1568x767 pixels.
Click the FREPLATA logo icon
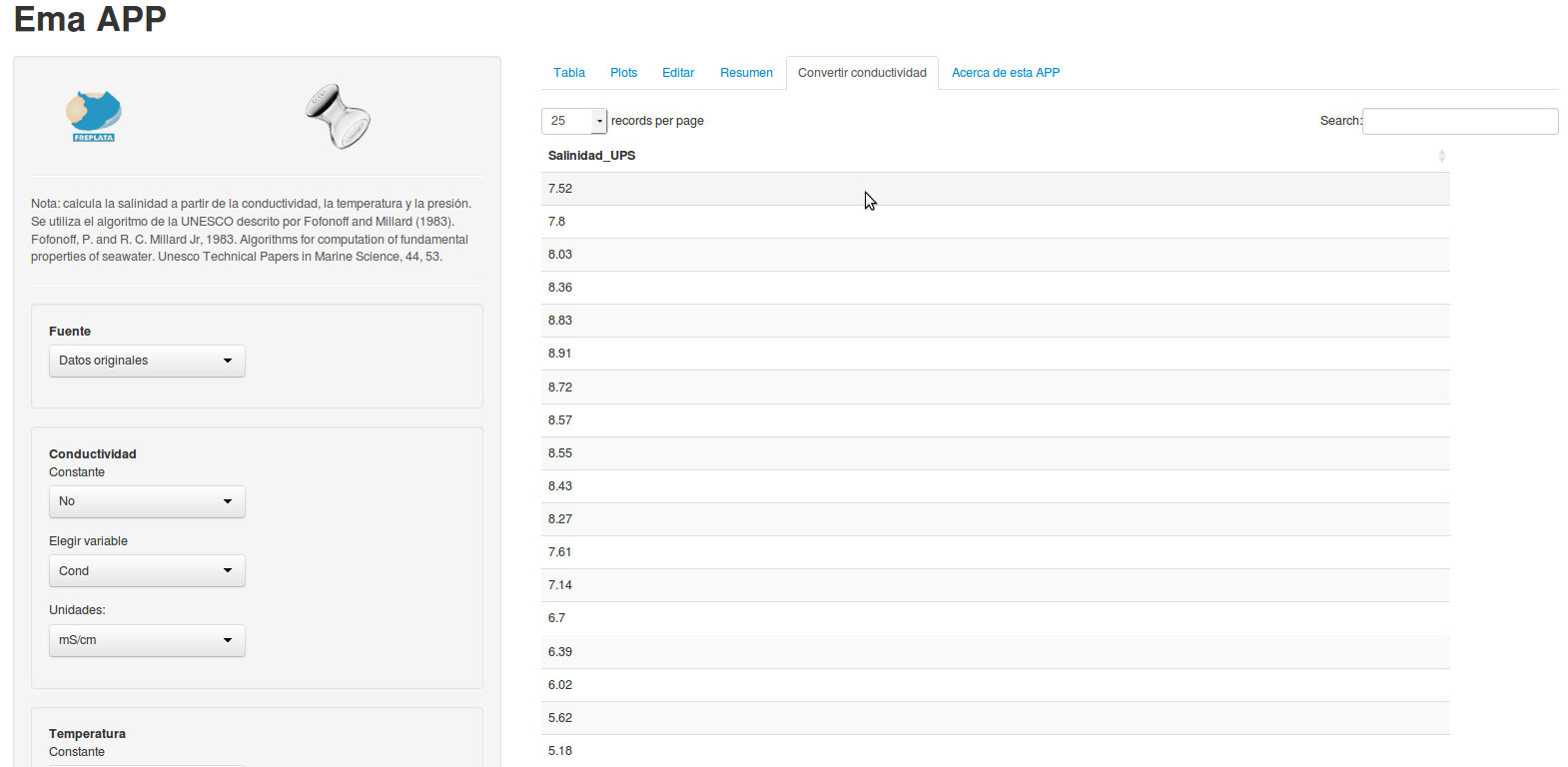94,116
